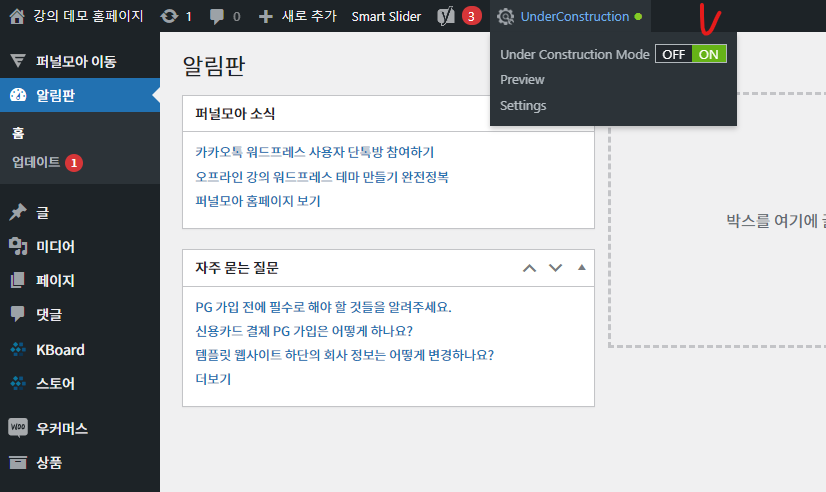Switch Under Construction Mode to OFF

click(673, 54)
